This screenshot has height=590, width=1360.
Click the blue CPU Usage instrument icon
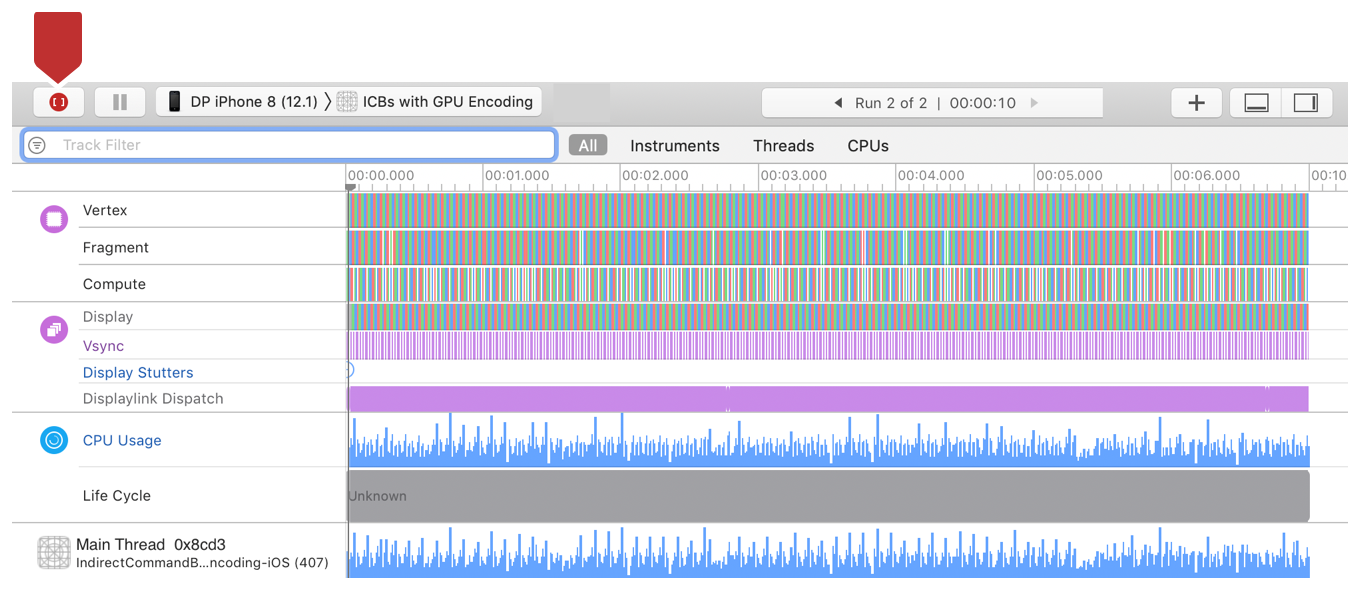pos(54,440)
